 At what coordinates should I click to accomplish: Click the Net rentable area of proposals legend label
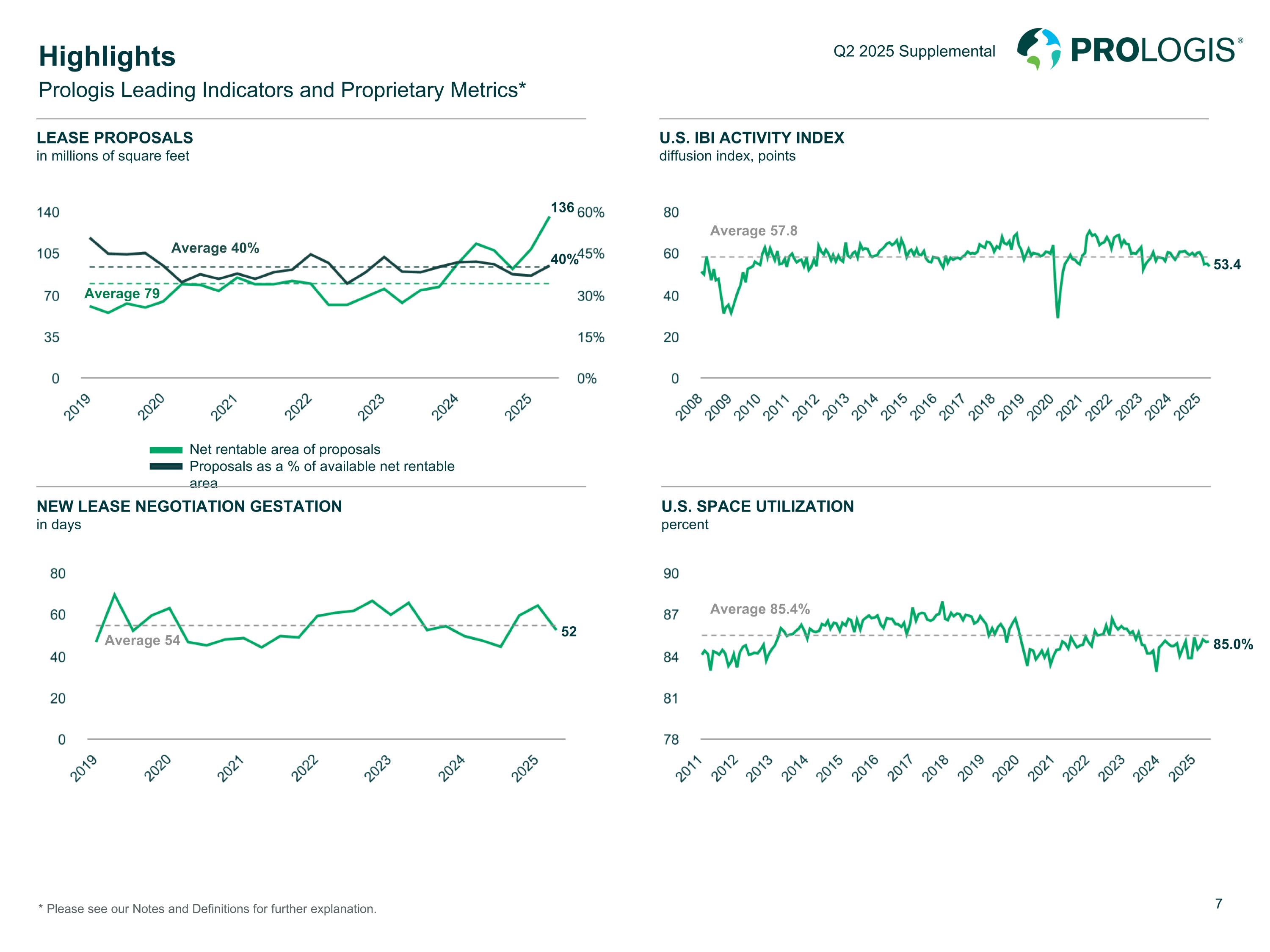(285, 449)
